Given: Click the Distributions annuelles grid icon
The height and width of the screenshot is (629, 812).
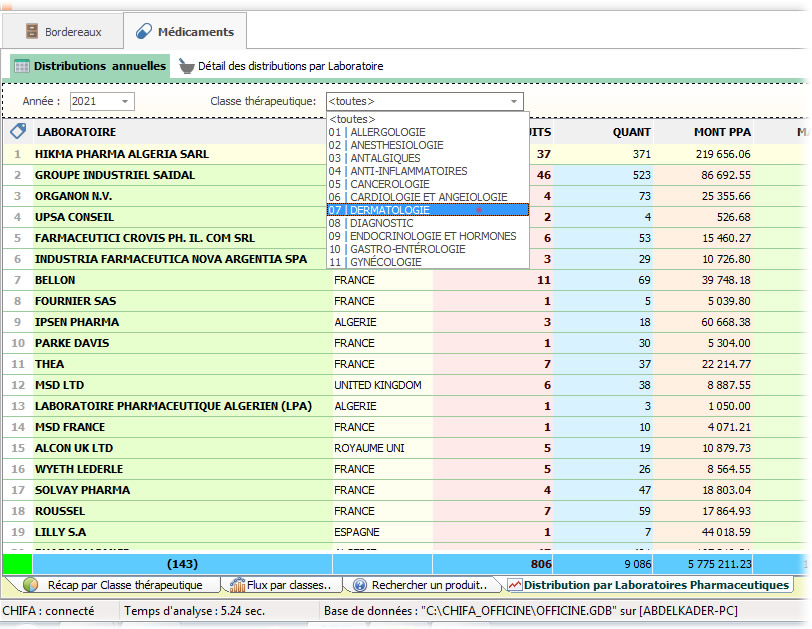Looking at the screenshot, I should [21, 66].
